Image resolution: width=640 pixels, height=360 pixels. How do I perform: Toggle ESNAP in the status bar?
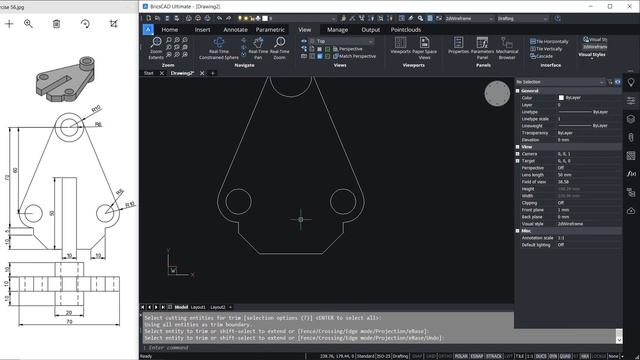pos(477,356)
